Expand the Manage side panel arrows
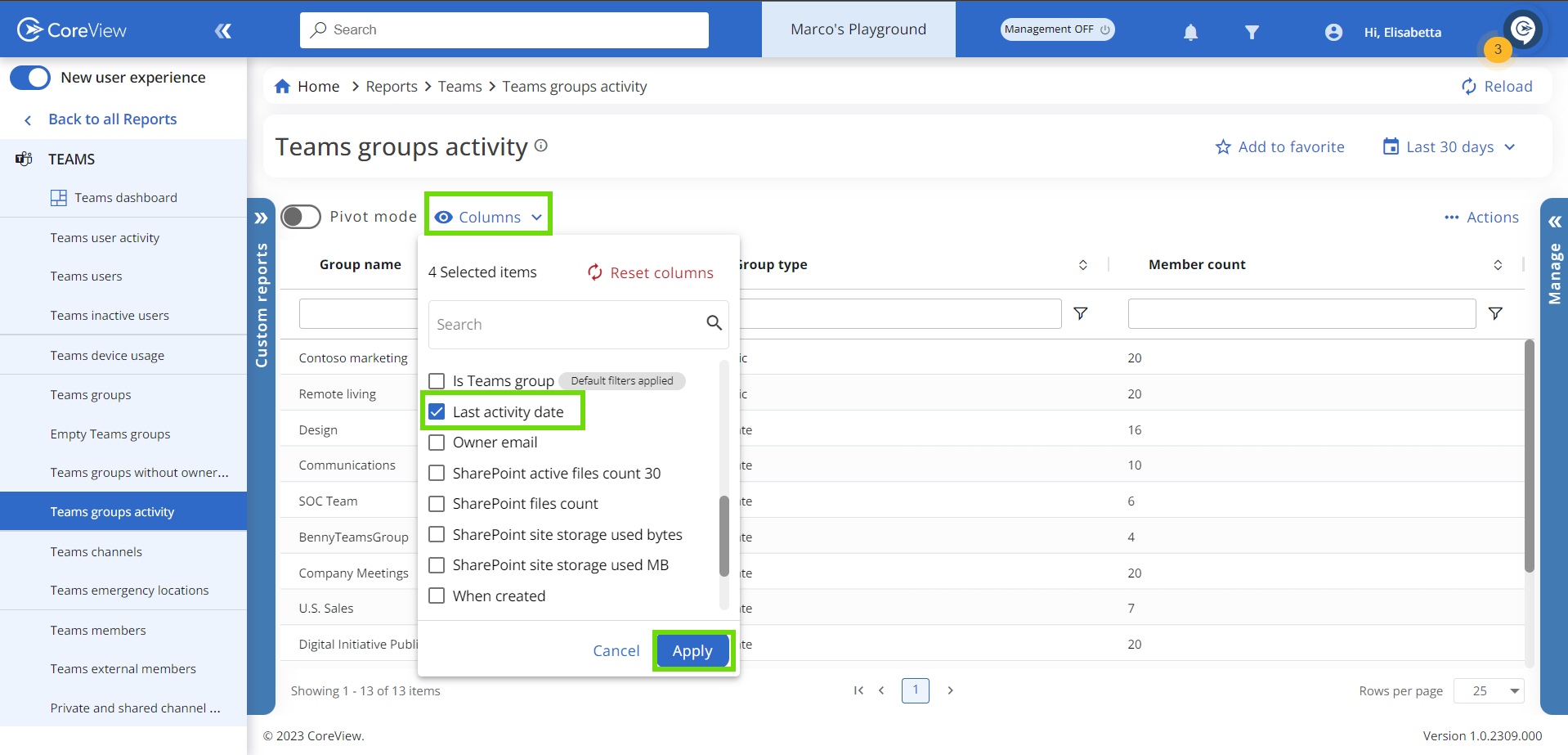 coord(1554,222)
